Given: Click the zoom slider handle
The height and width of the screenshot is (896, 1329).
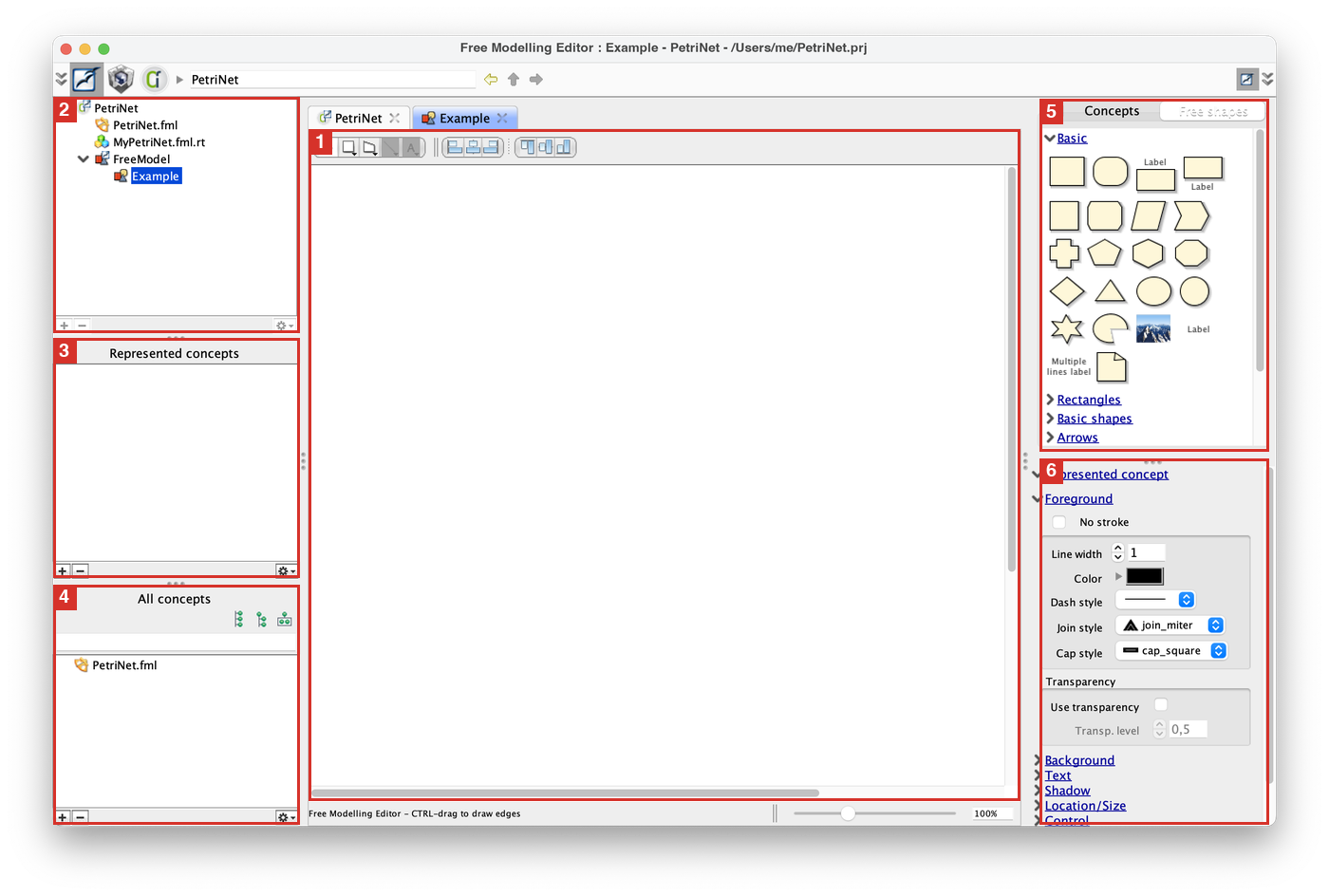Looking at the screenshot, I should coord(848,813).
